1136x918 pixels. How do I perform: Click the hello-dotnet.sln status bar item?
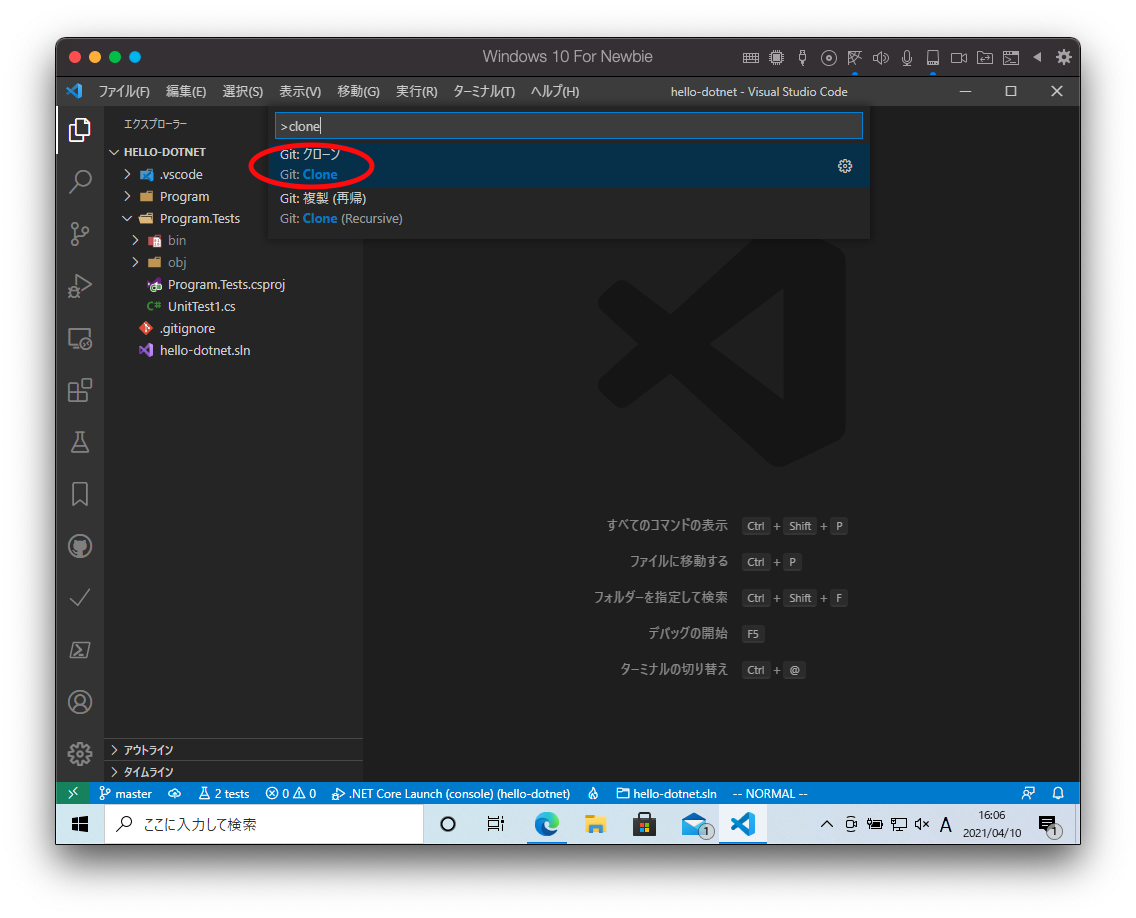[x=667, y=793]
